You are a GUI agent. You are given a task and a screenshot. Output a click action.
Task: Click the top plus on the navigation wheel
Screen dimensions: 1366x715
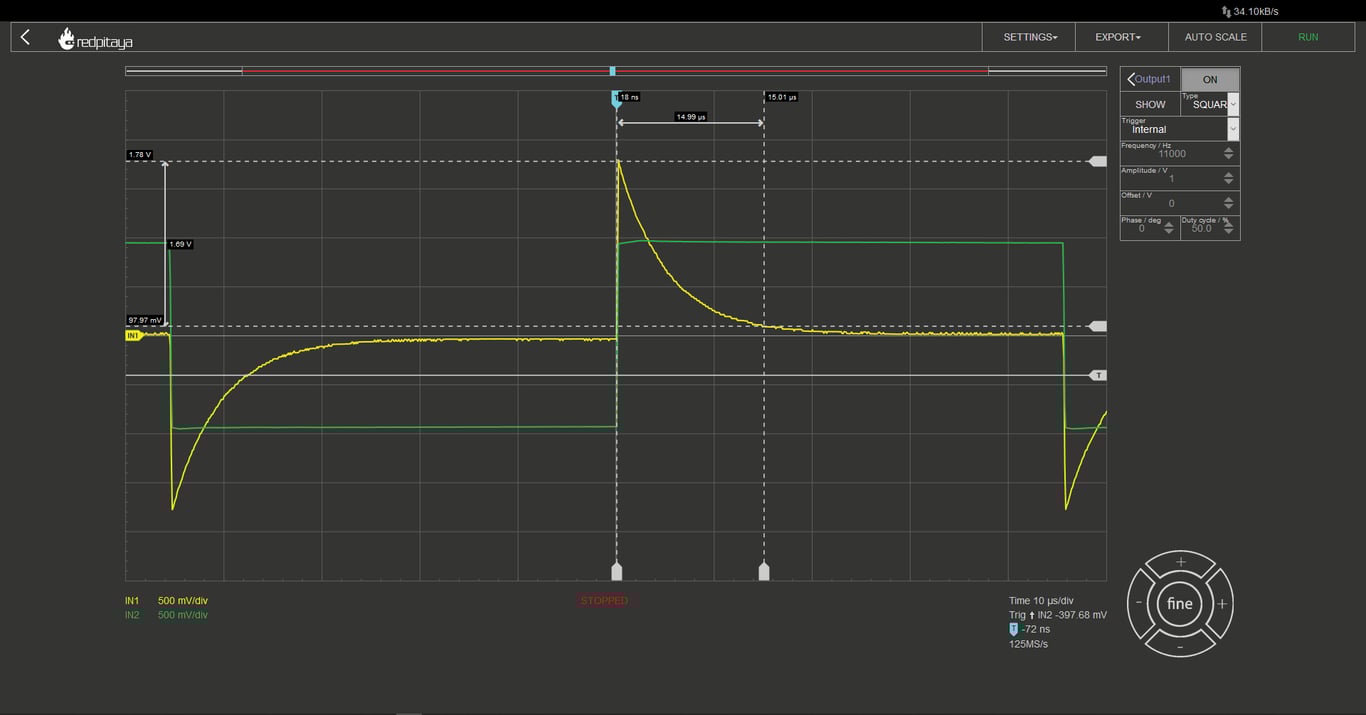(1180, 562)
